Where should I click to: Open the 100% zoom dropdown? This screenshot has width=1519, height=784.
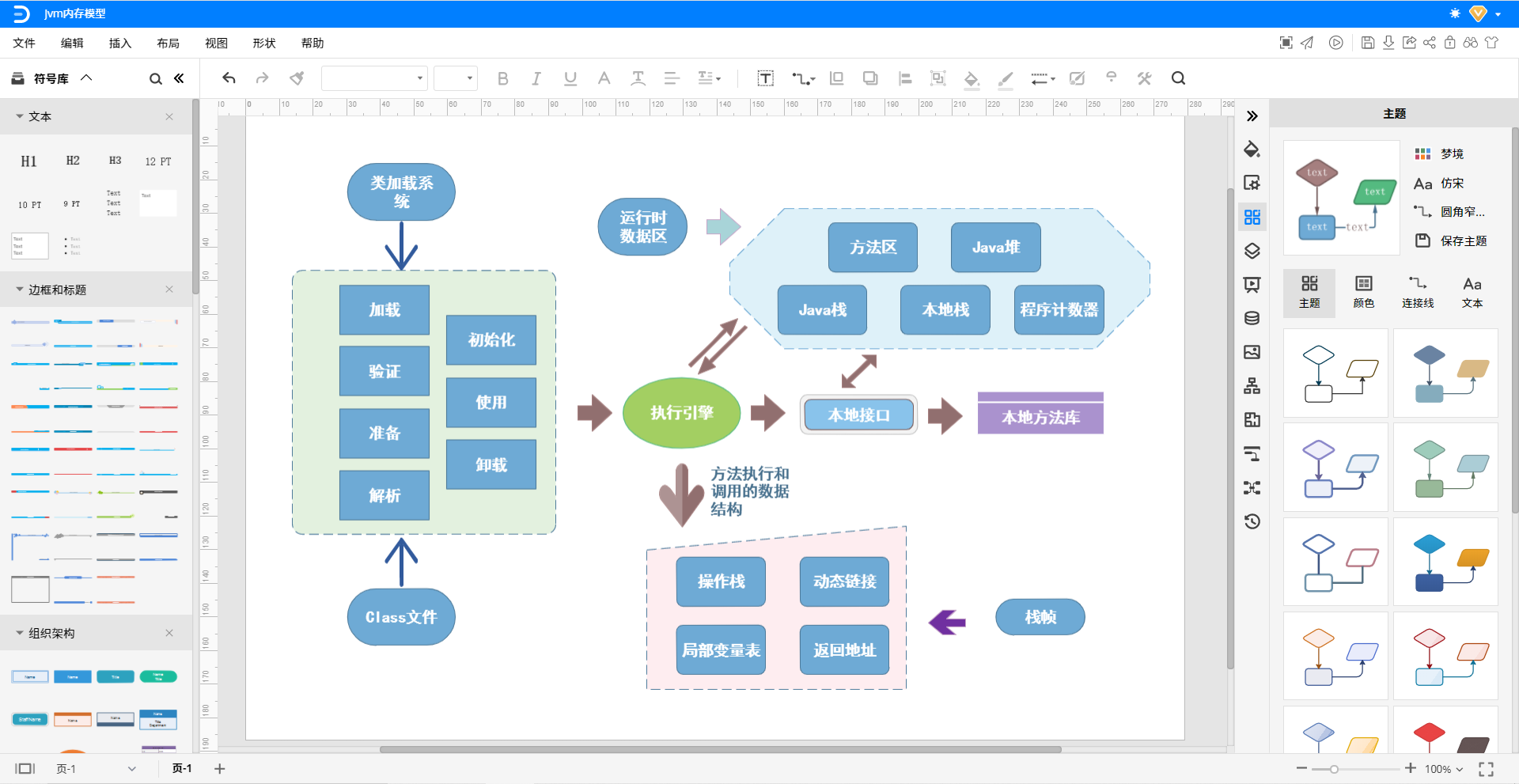coord(1444,769)
